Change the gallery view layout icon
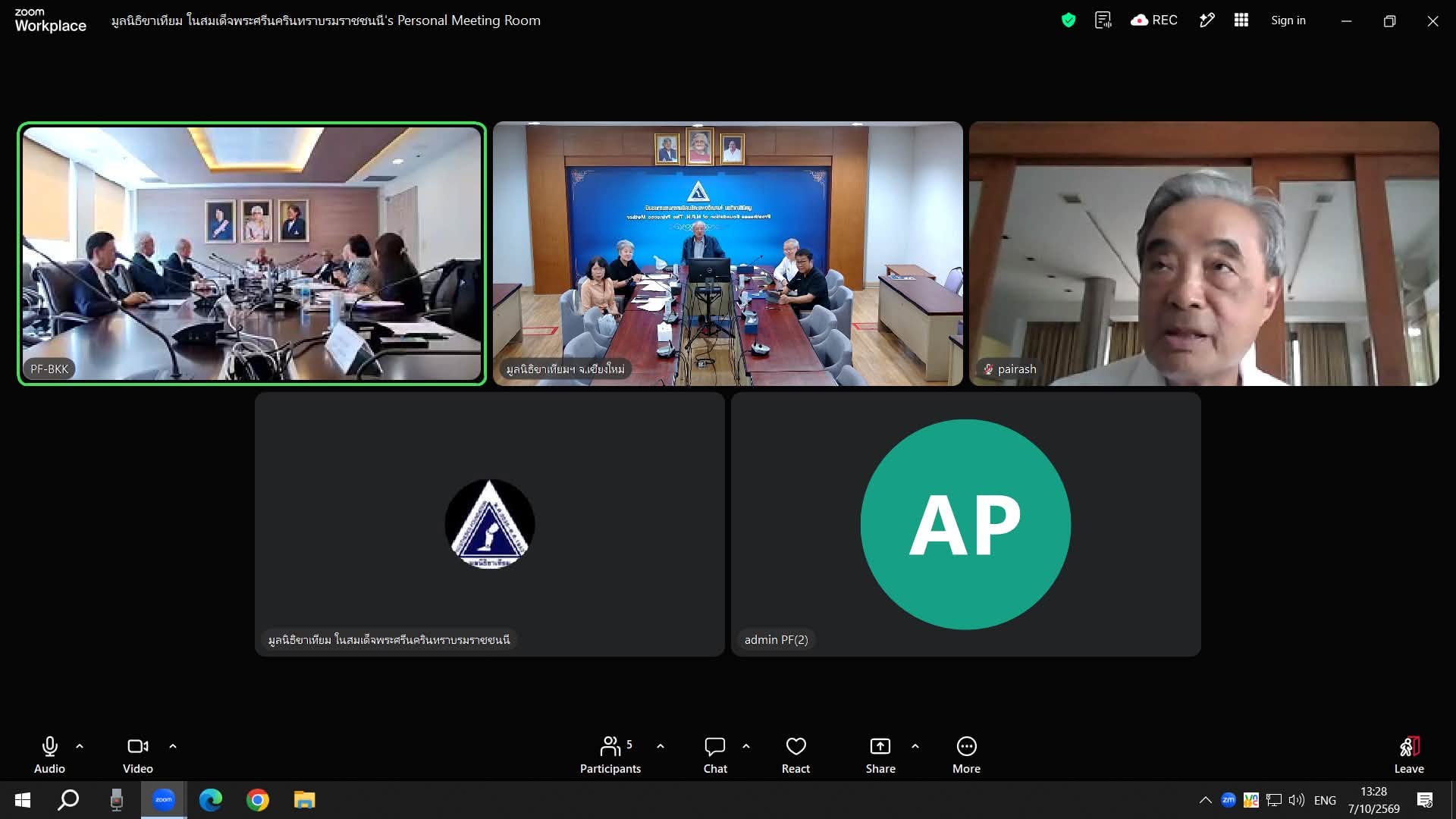Image resolution: width=1456 pixels, height=819 pixels. pyautogui.click(x=1241, y=20)
